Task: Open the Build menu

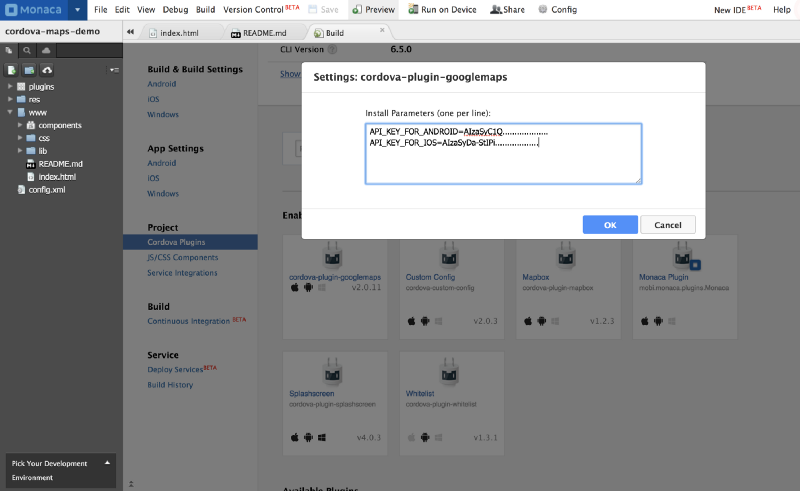Action: tap(206, 10)
